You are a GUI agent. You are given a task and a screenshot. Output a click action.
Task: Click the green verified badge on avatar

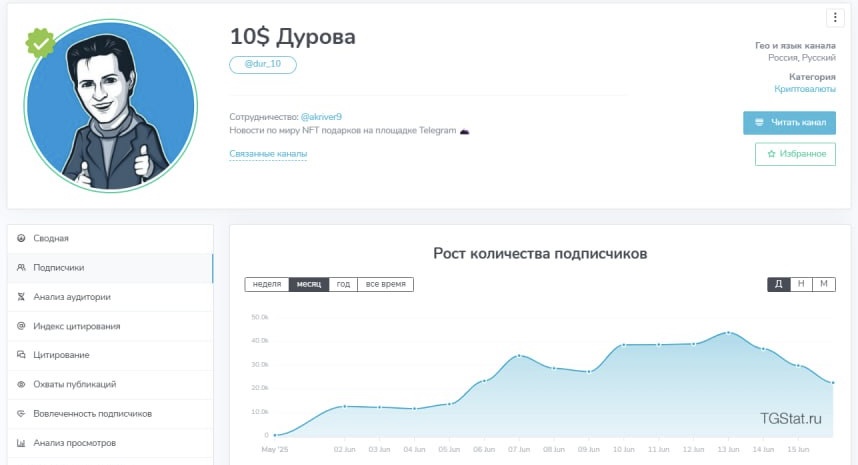(40, 43)
